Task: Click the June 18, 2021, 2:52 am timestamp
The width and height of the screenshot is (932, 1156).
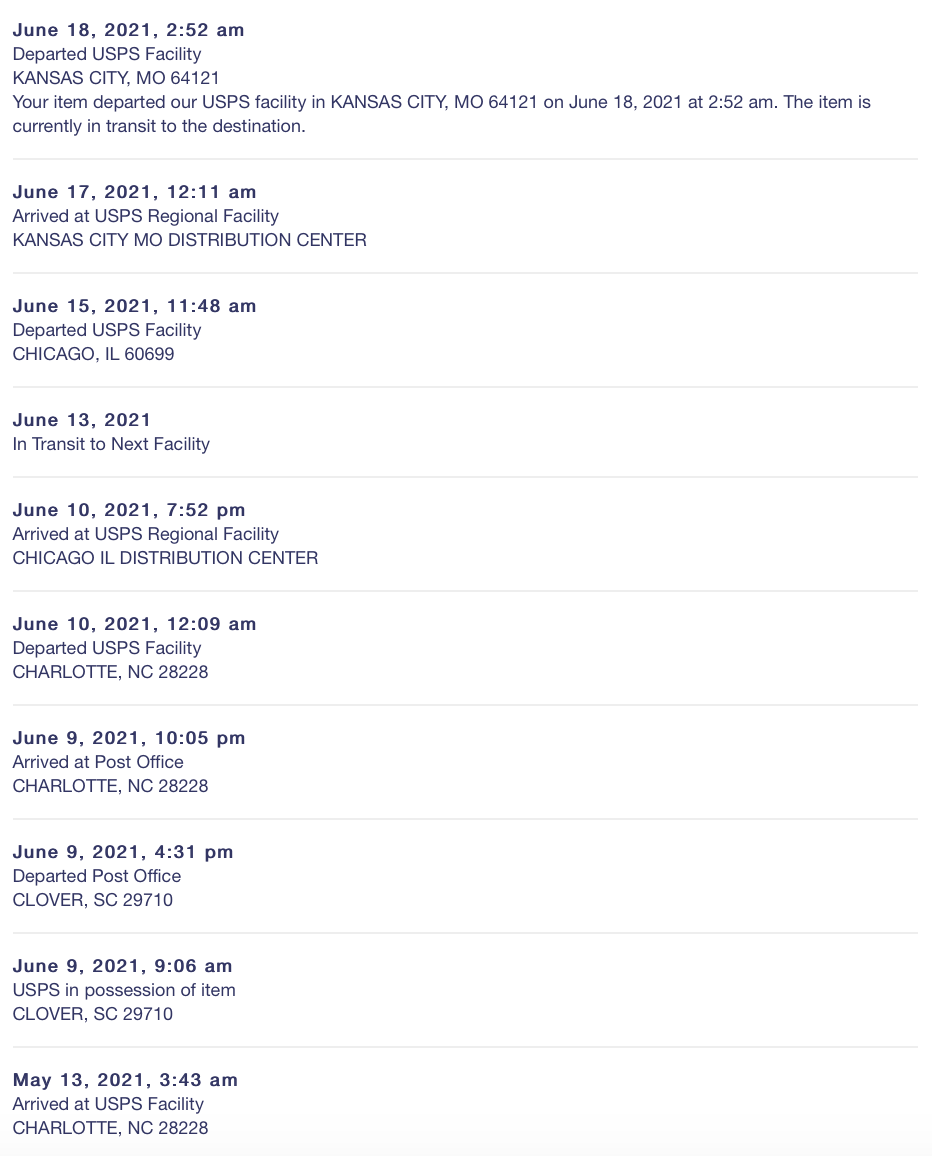Action: (128, 29)
